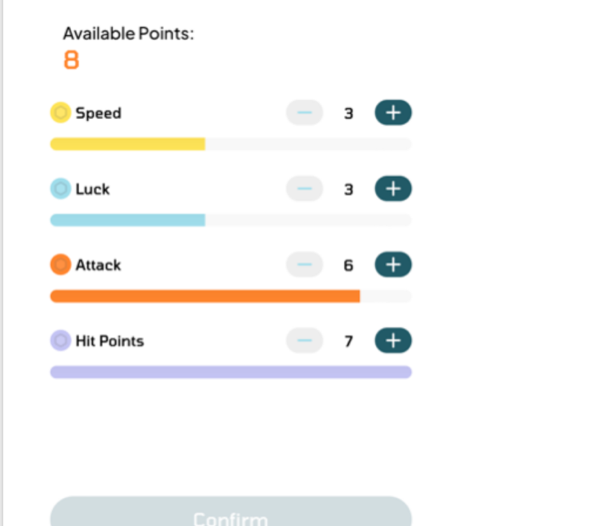Confirm the point allocation

(231, 511)
